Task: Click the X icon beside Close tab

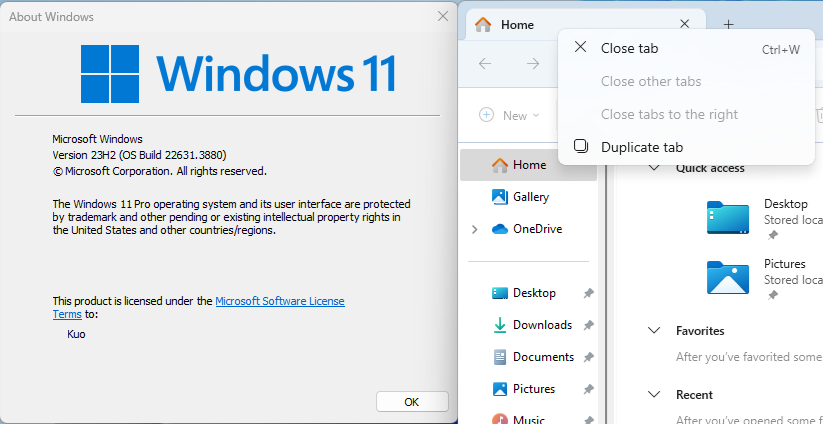Action: (580, 48)
